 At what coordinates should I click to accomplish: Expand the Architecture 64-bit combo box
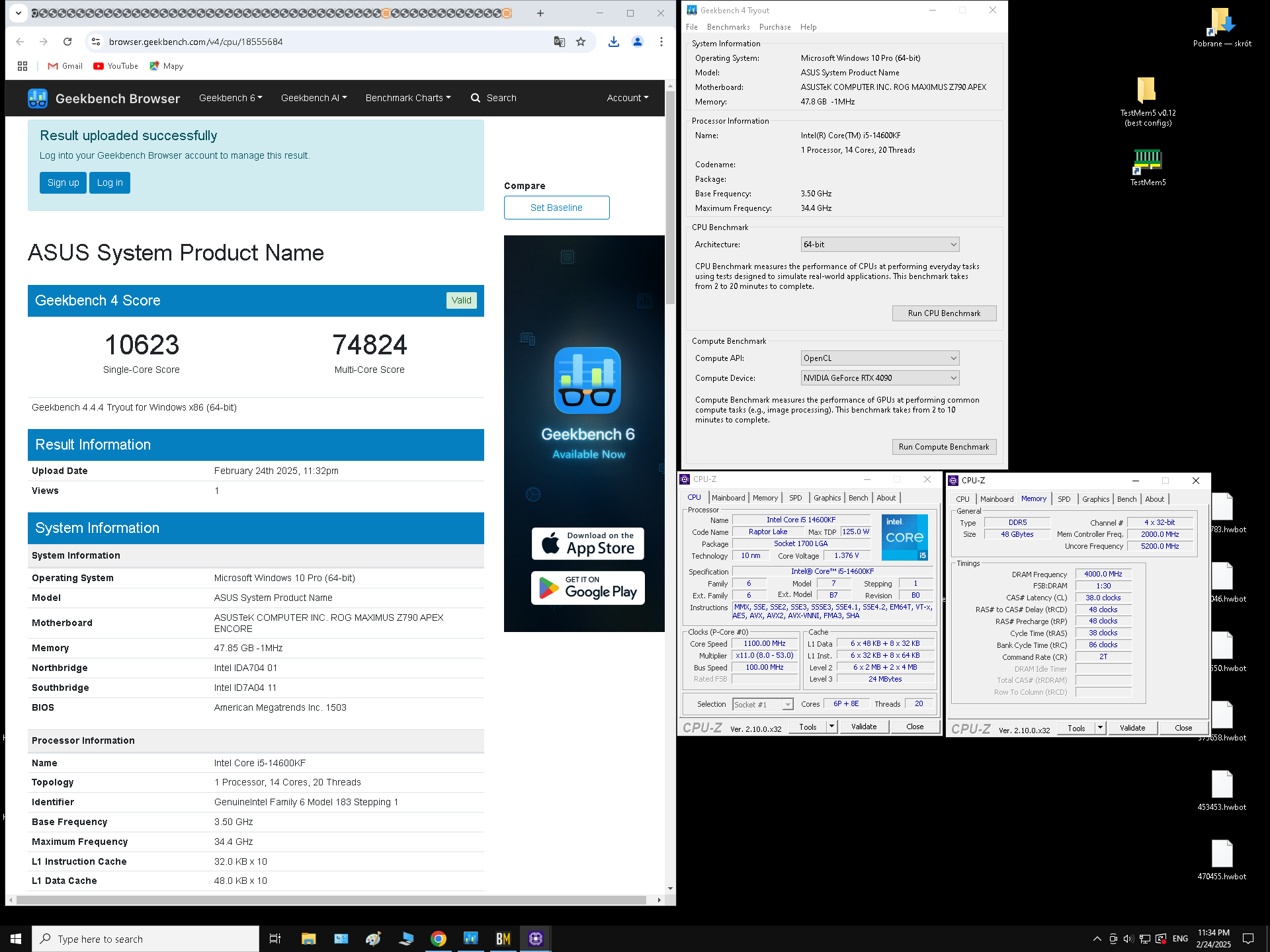(x=880, y=245)
